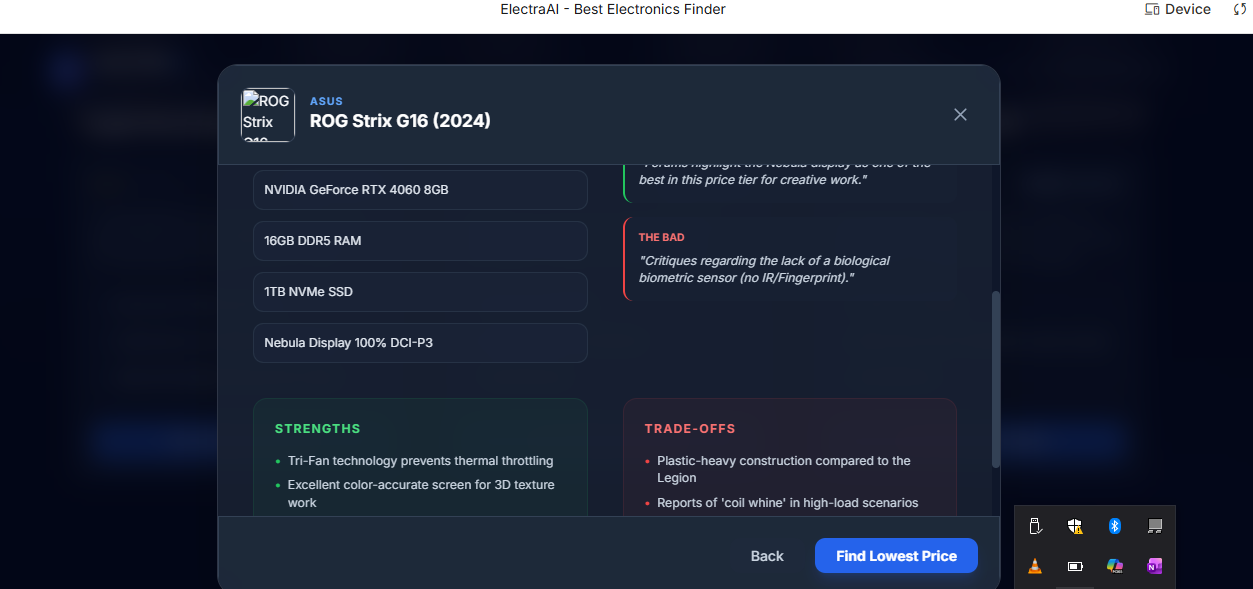Image resolution: width=1253 pixels, height=589 pixels.
Task: Click the dialog's vertical scrollbar thumb
Action: coord(995,379)
